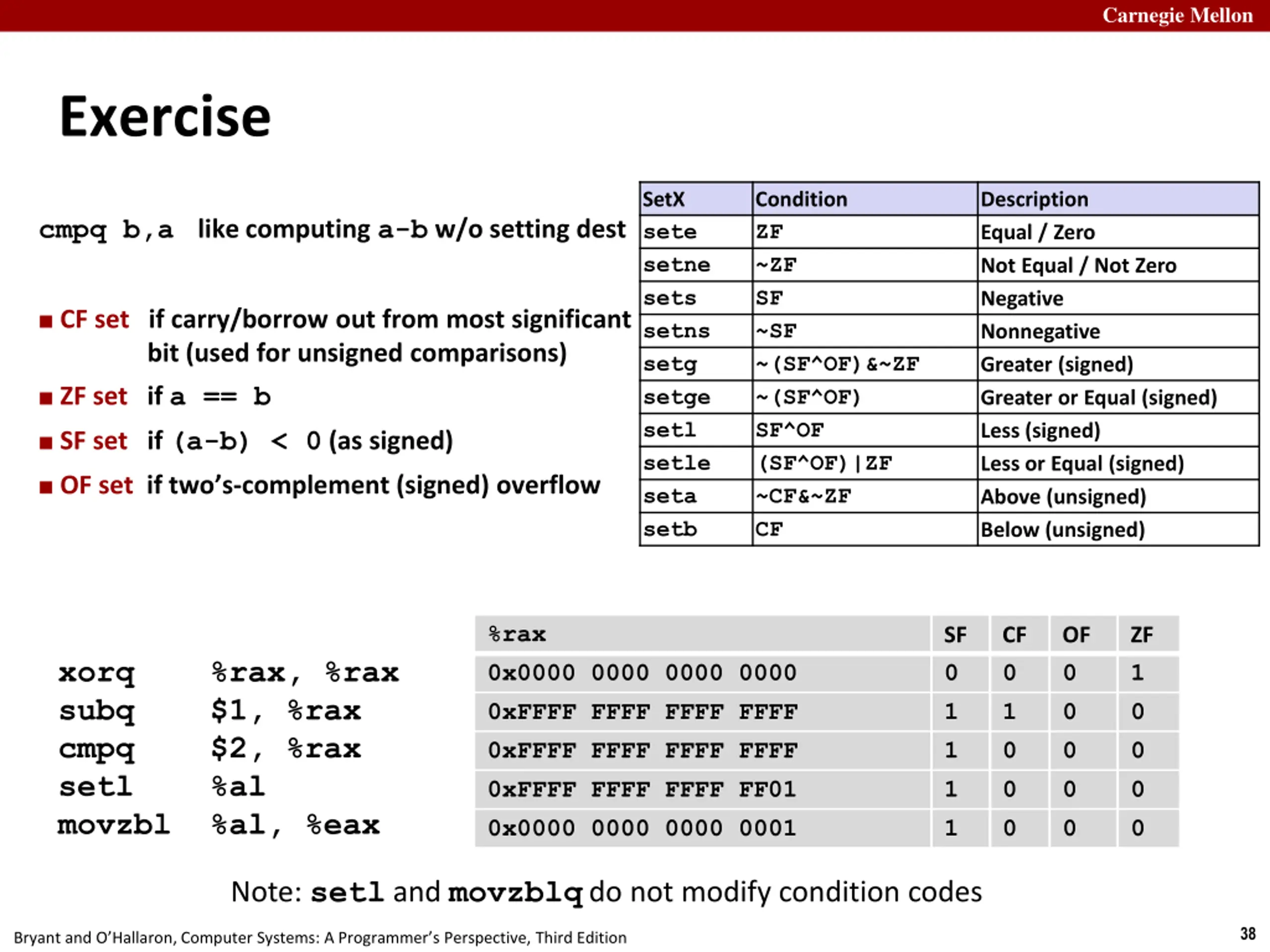Click the 'Equal / Zero' description cell
The height and width of the screenshot is (952, 1270).
coord(1118,232)
